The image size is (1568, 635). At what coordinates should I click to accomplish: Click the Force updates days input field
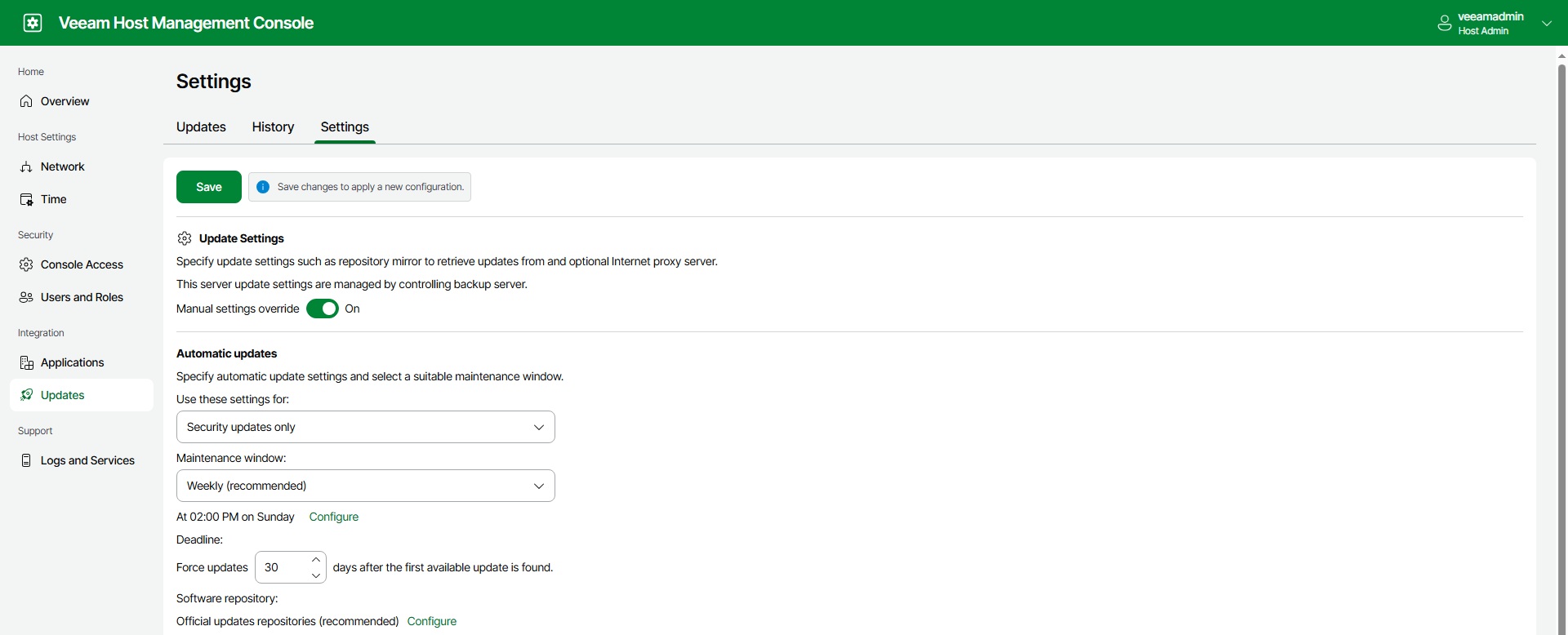tap(282, 567)
